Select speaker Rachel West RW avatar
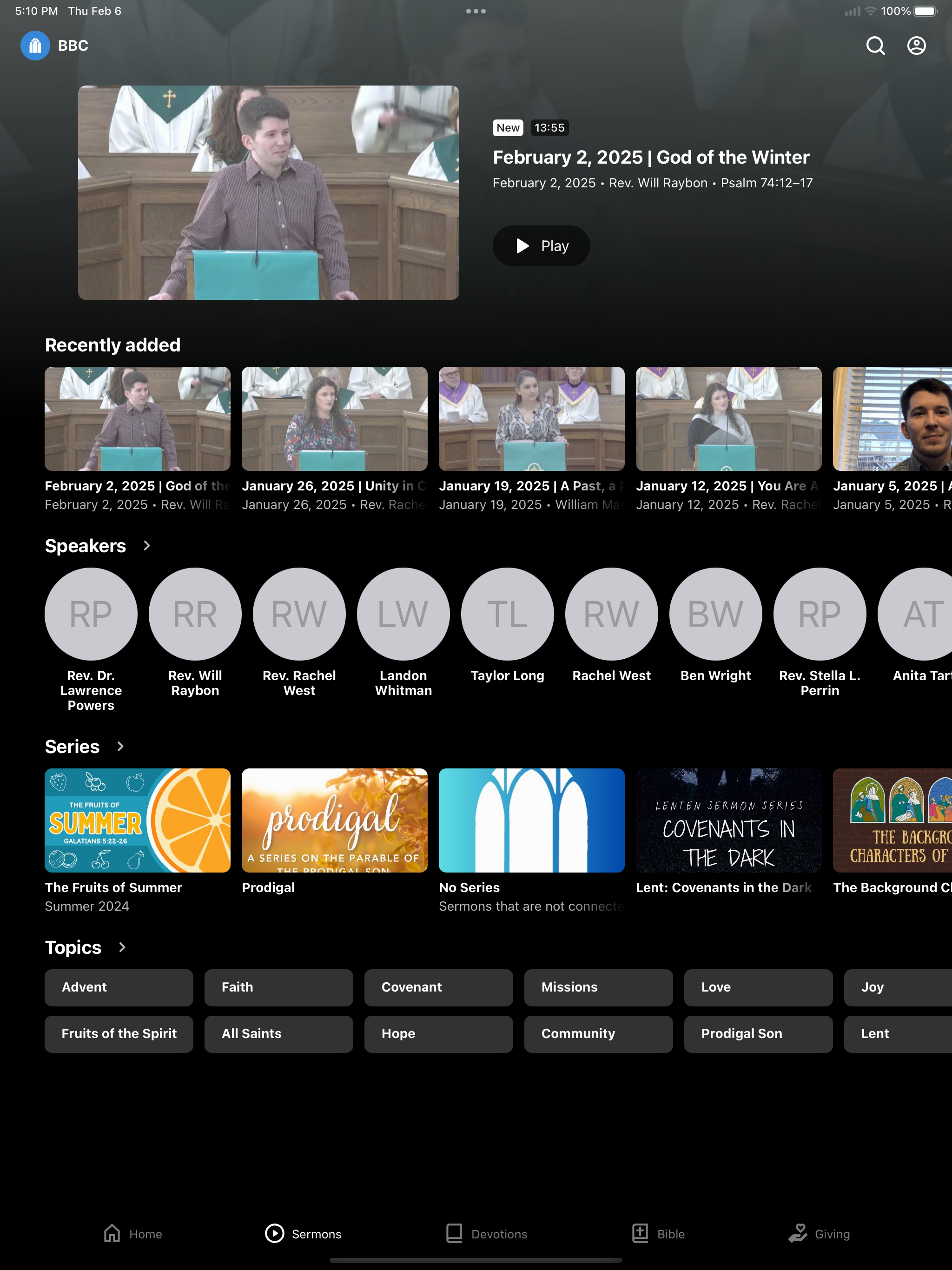The height and width of the screenshot is (1270, 952). click(x=612, y=614)
